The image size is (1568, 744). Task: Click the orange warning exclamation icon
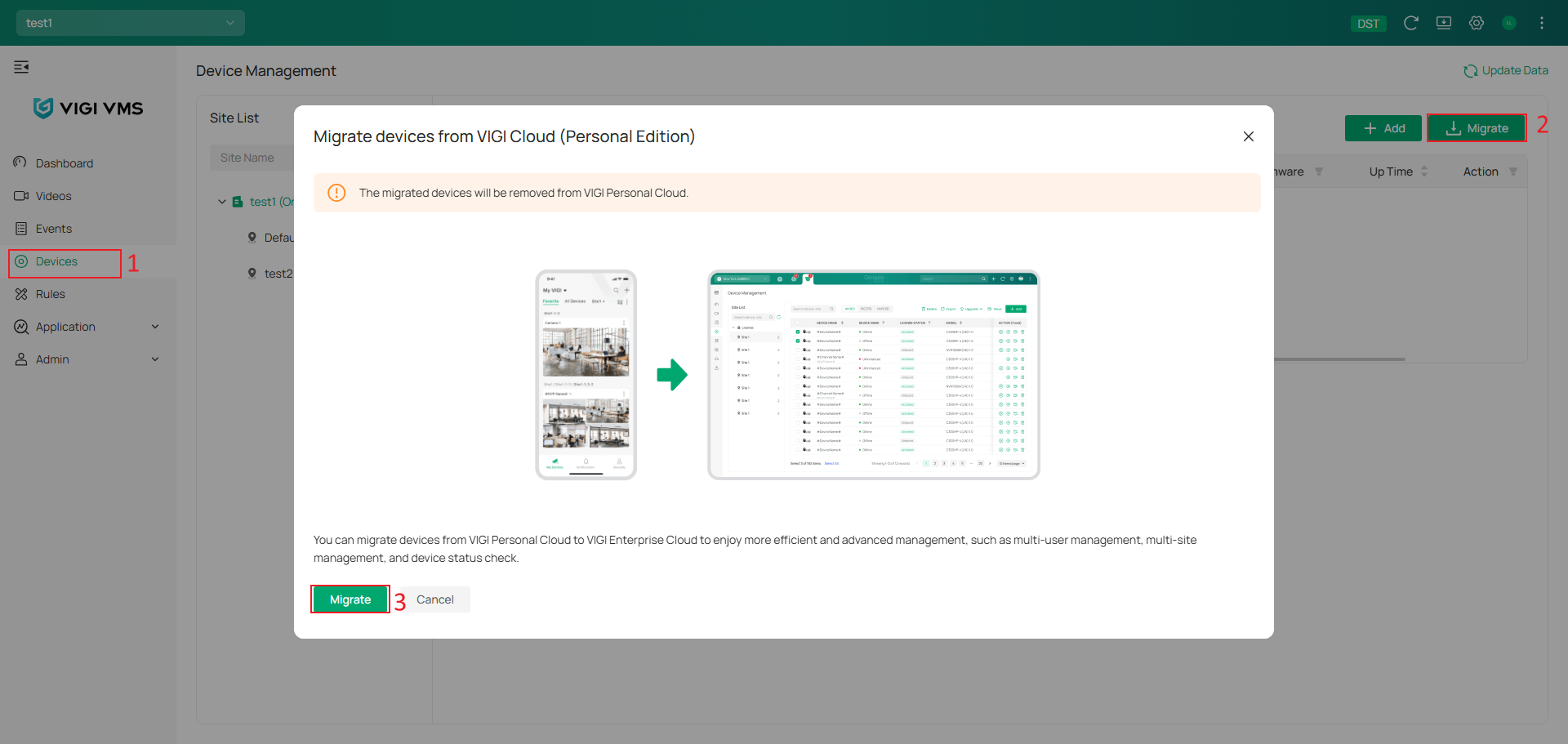[336, 193]
